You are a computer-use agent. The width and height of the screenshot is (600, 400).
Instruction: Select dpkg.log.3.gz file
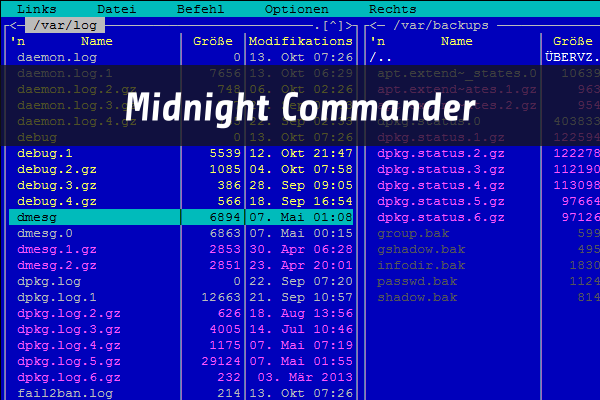(69, 330)
